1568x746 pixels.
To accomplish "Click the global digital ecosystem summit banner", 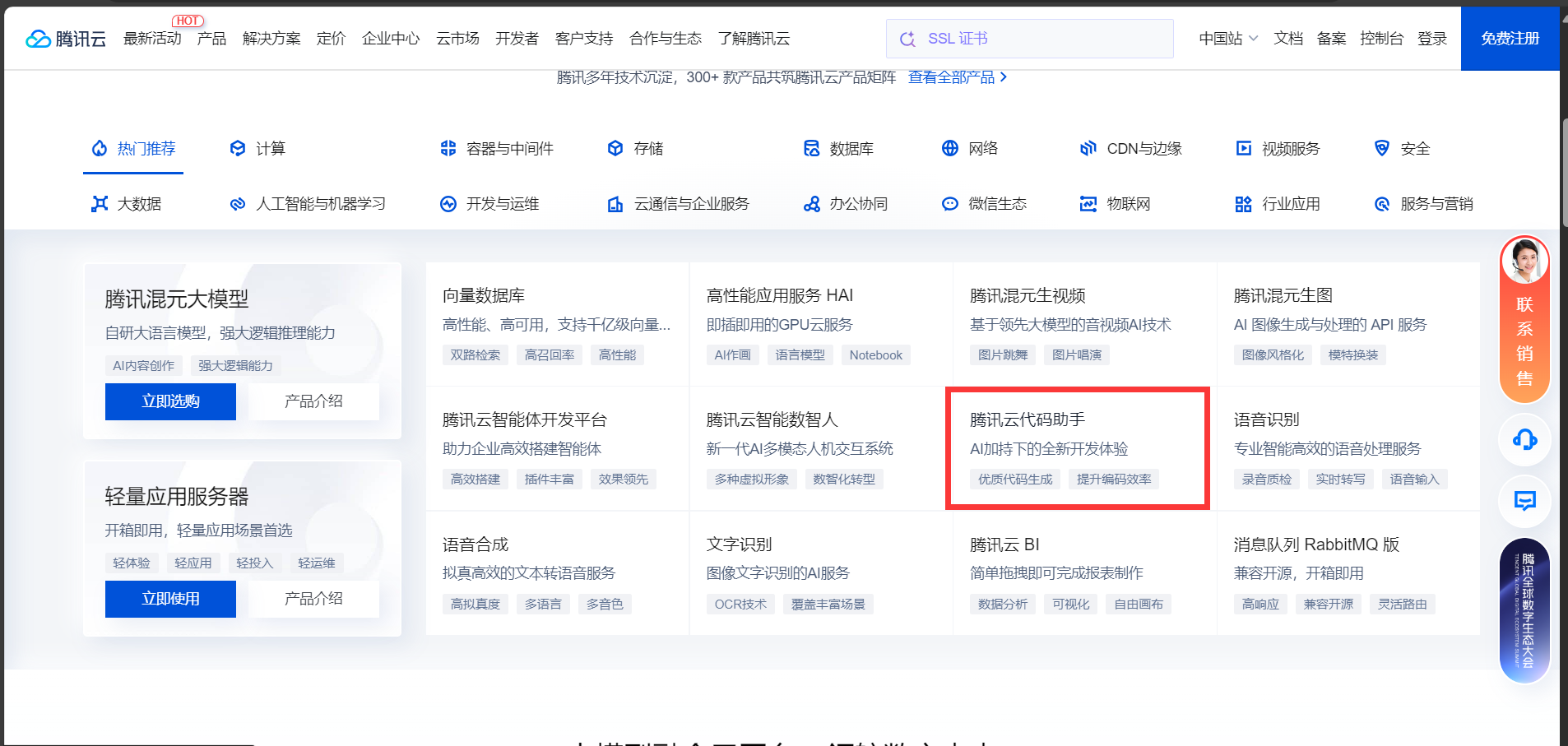I will [1524, 611].
